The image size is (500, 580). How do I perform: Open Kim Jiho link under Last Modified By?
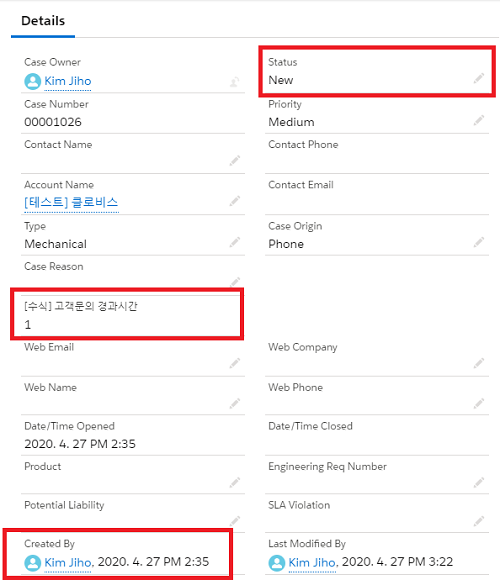tap(312, 562)
